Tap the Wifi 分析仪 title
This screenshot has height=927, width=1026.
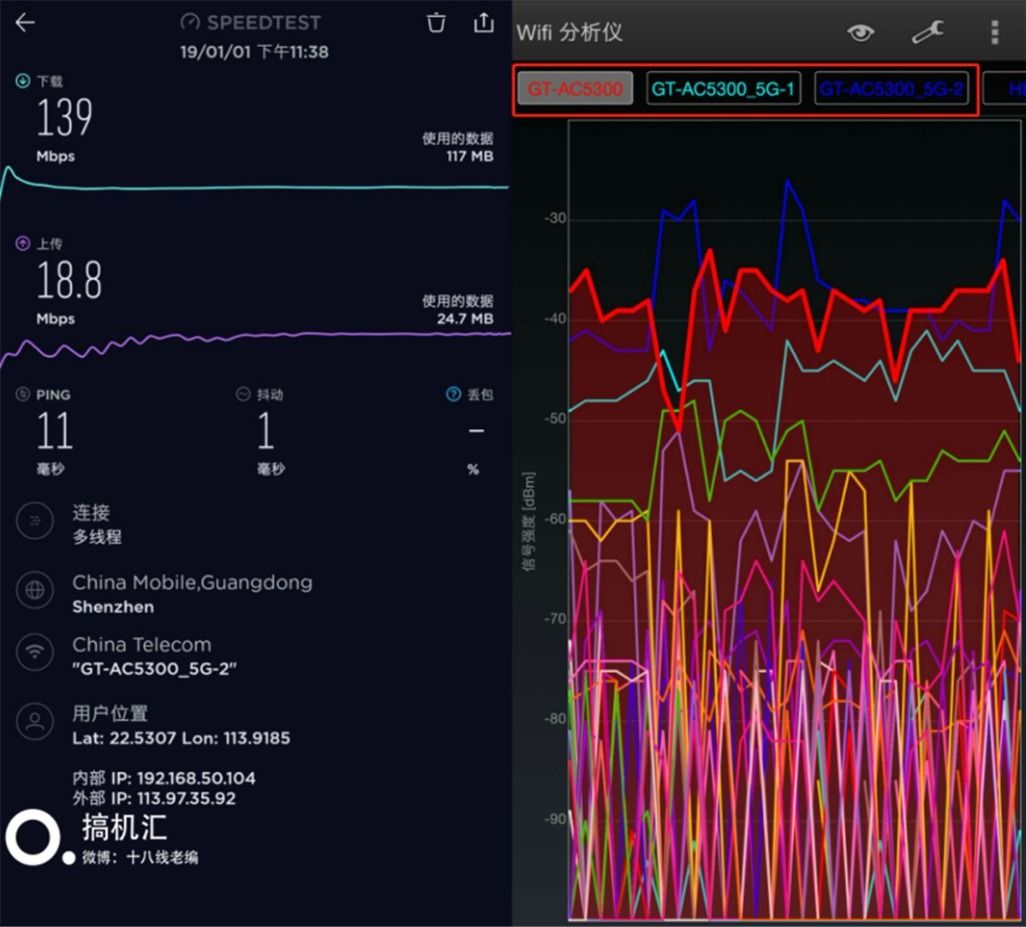tap(569, 31)
